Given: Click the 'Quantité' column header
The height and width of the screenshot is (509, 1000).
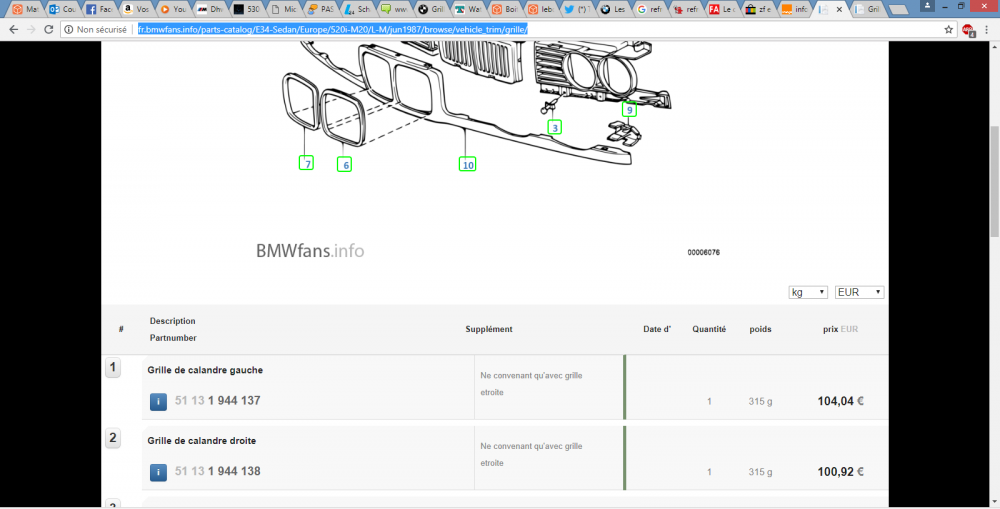Looking at the screenshot, I should tap(709, 329).
